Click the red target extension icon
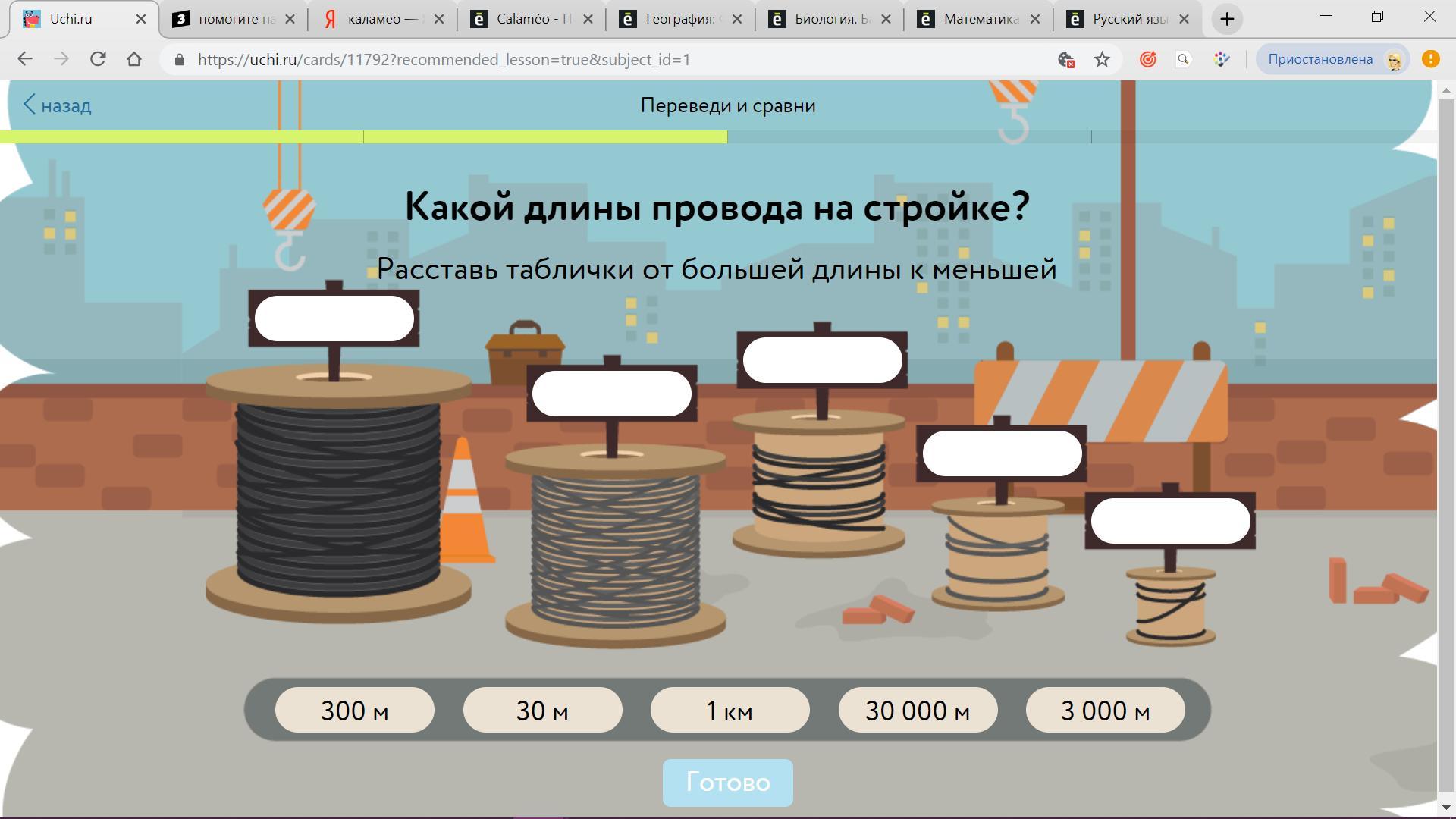 pos(1148,59)
